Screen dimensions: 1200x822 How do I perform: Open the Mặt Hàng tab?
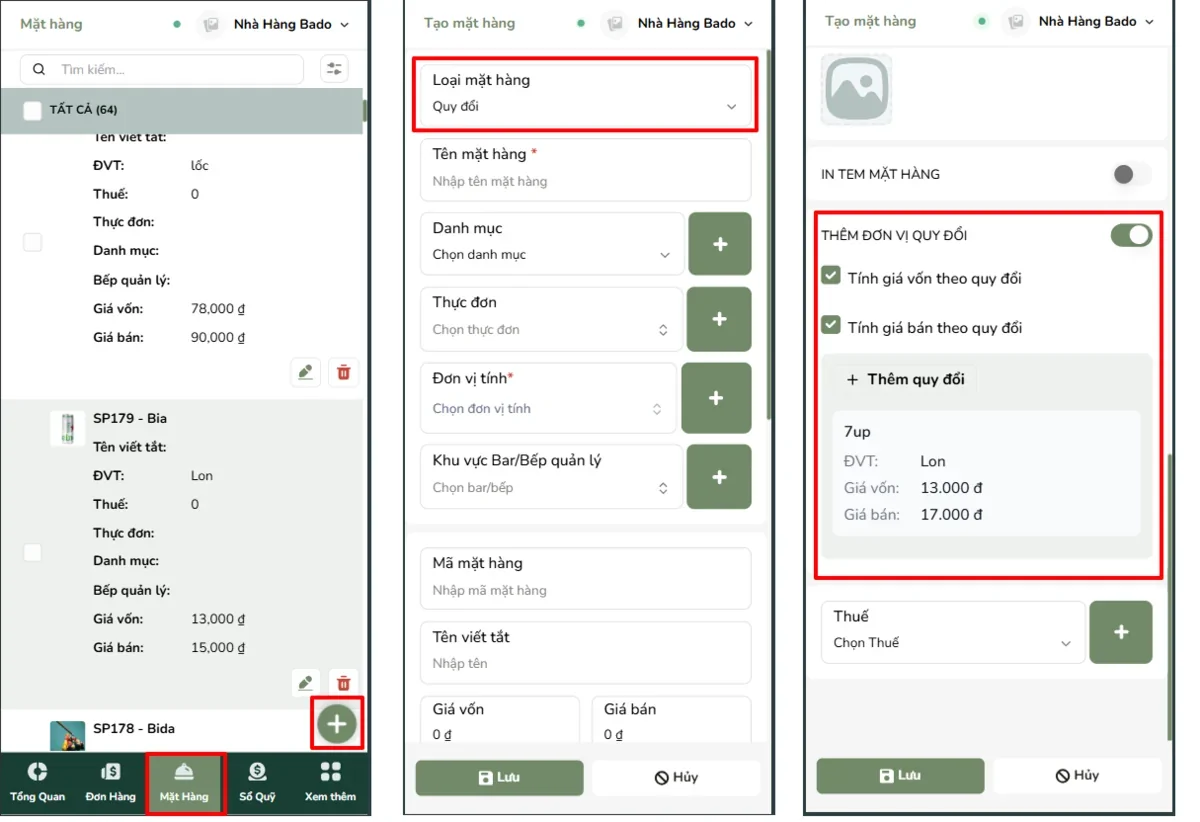185,783
